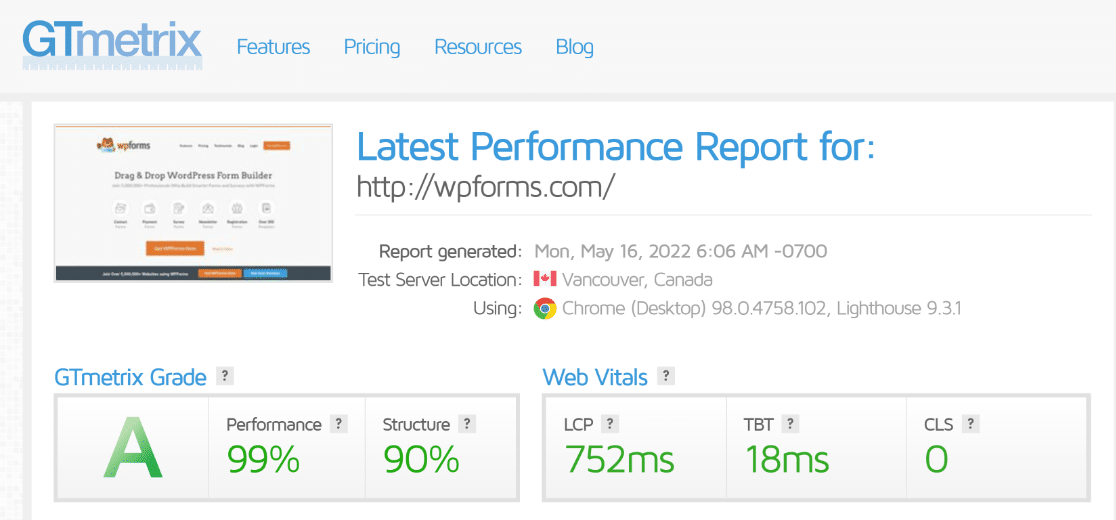Image resolution: width=1116 pixels, height=520 pixels.
Task: Click Vancouver, Canada server location text
Action: click(637, 280)
